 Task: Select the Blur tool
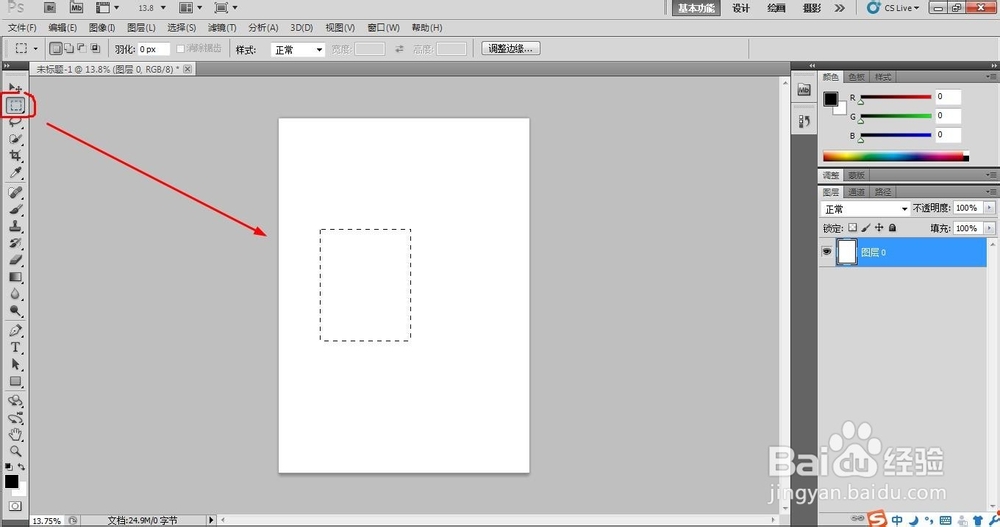tap(15, 294)
